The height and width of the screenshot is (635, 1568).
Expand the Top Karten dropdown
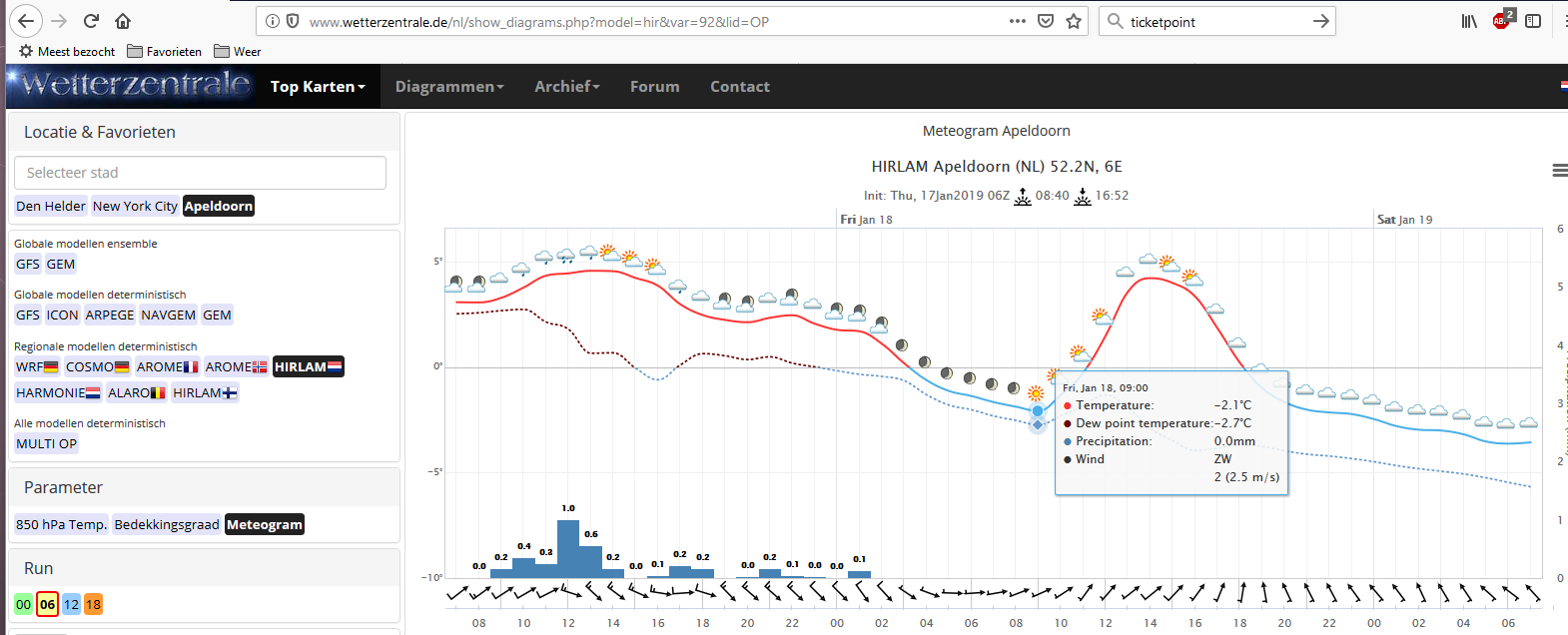pos(318,87)
